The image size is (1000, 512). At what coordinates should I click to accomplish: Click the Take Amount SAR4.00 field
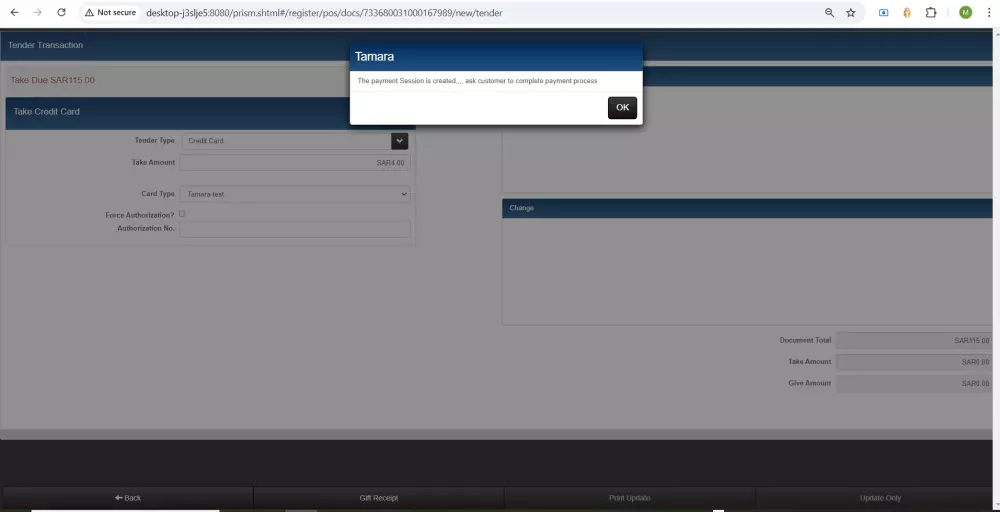(295, 163)
